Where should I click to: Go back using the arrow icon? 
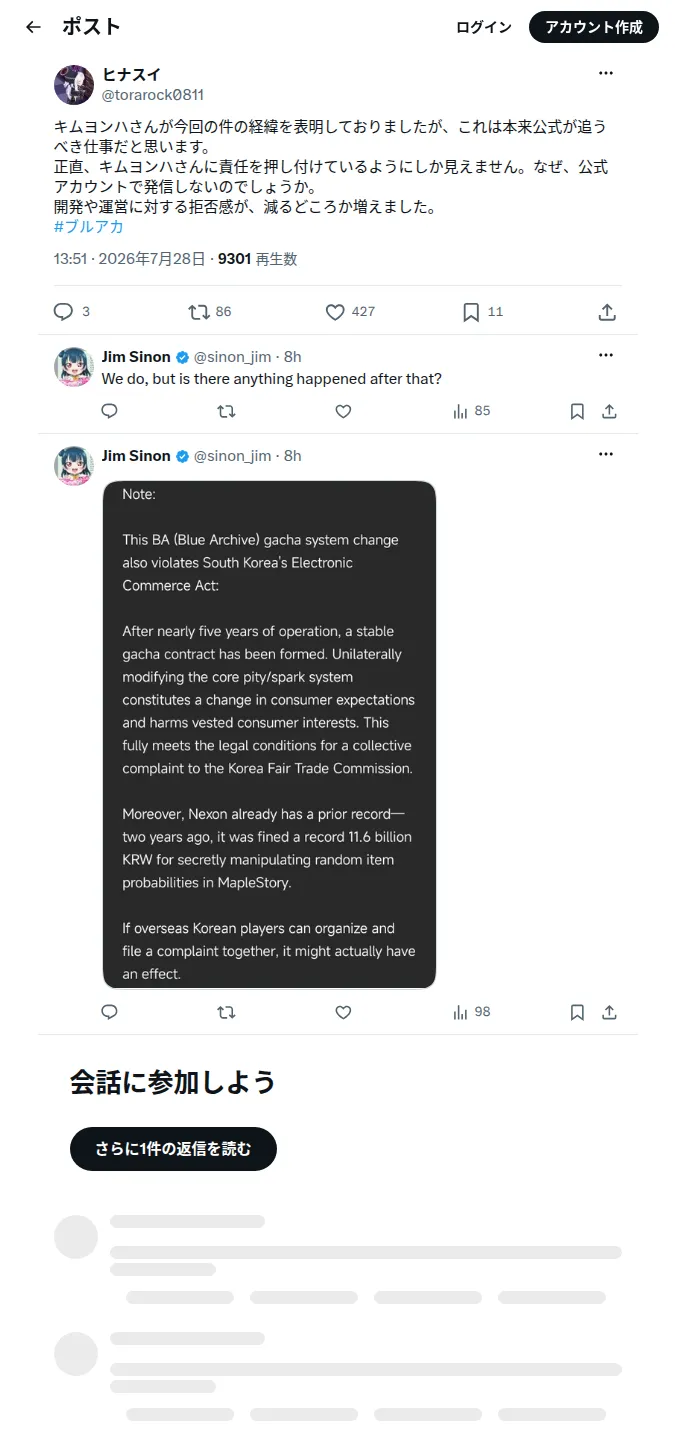(33, 27)
